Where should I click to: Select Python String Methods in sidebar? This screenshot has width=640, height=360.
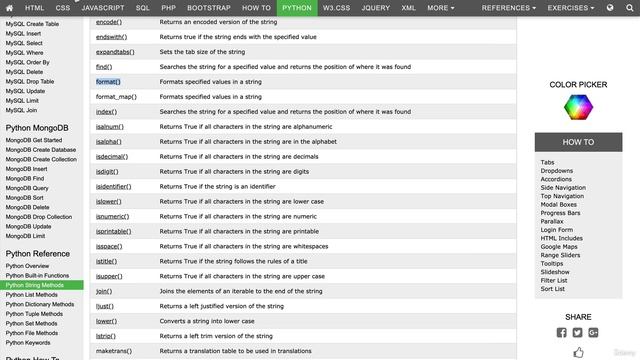point(42,285)
